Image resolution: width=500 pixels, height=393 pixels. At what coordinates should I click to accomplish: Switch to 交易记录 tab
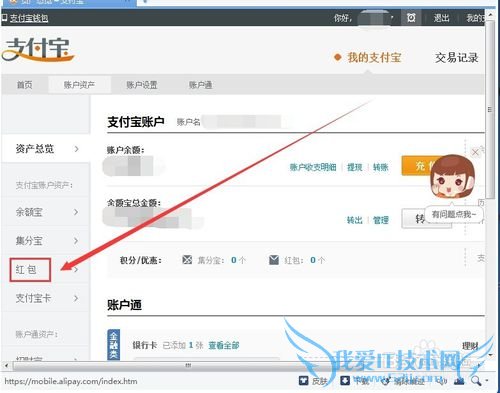pyautogui.click(x=456, y=58)
